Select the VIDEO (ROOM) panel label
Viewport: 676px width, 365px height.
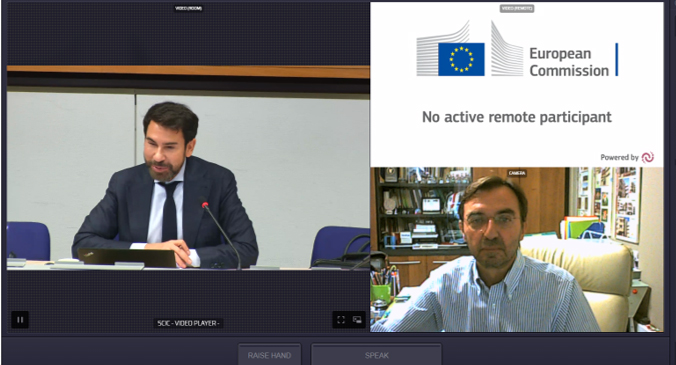(x=188, y=8)
